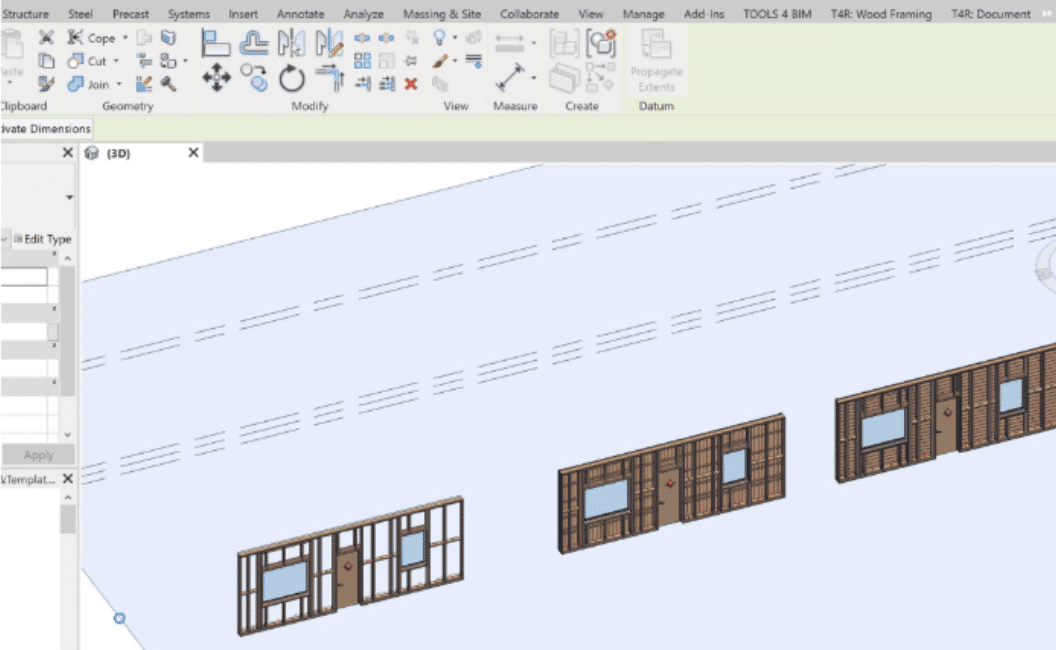Click the Trim/Extend Multiple Elements tool
Viewport: 1056px width, 650px height.
coord(387,84)
